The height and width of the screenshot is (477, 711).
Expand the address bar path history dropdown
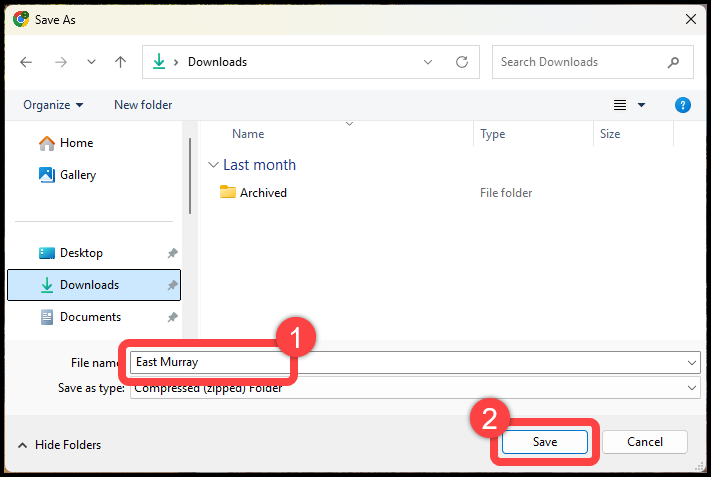click(x=429, y=62)
